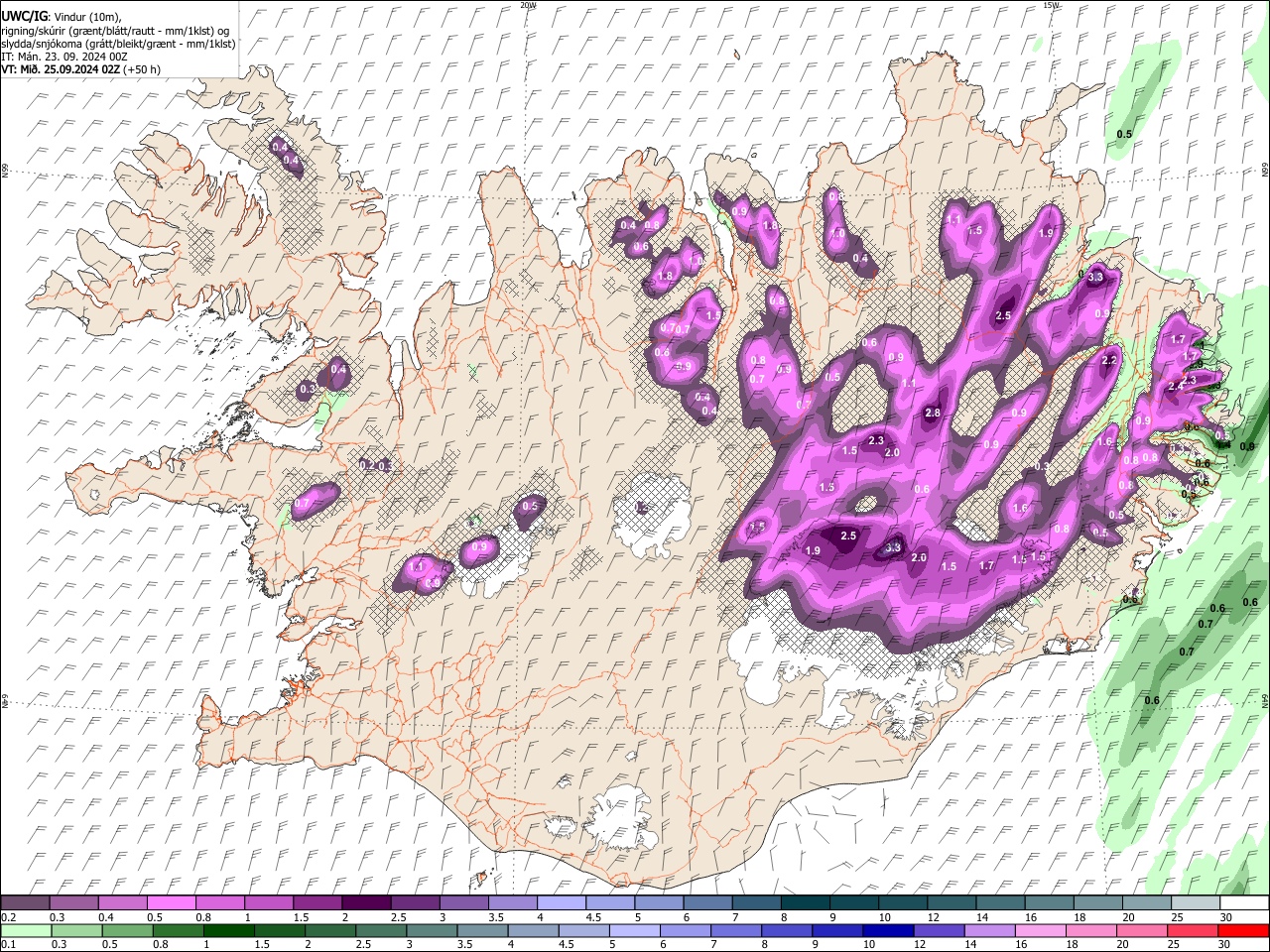
Task: Pick the snow scale swatch between 0.2 and 0.3
Action: click(x=27, y=902)
